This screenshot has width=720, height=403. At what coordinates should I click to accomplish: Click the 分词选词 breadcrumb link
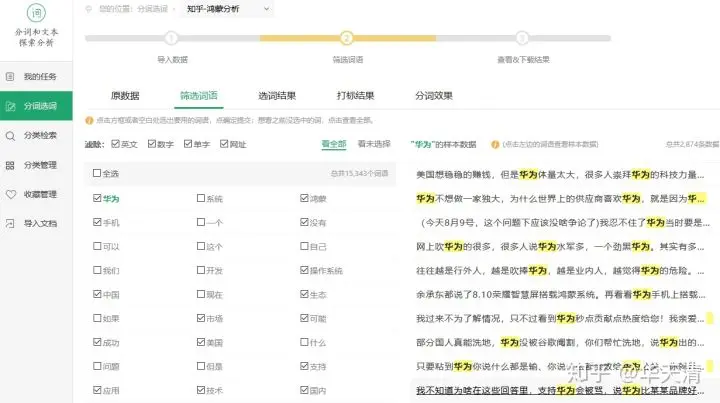[x=152, y=9]
